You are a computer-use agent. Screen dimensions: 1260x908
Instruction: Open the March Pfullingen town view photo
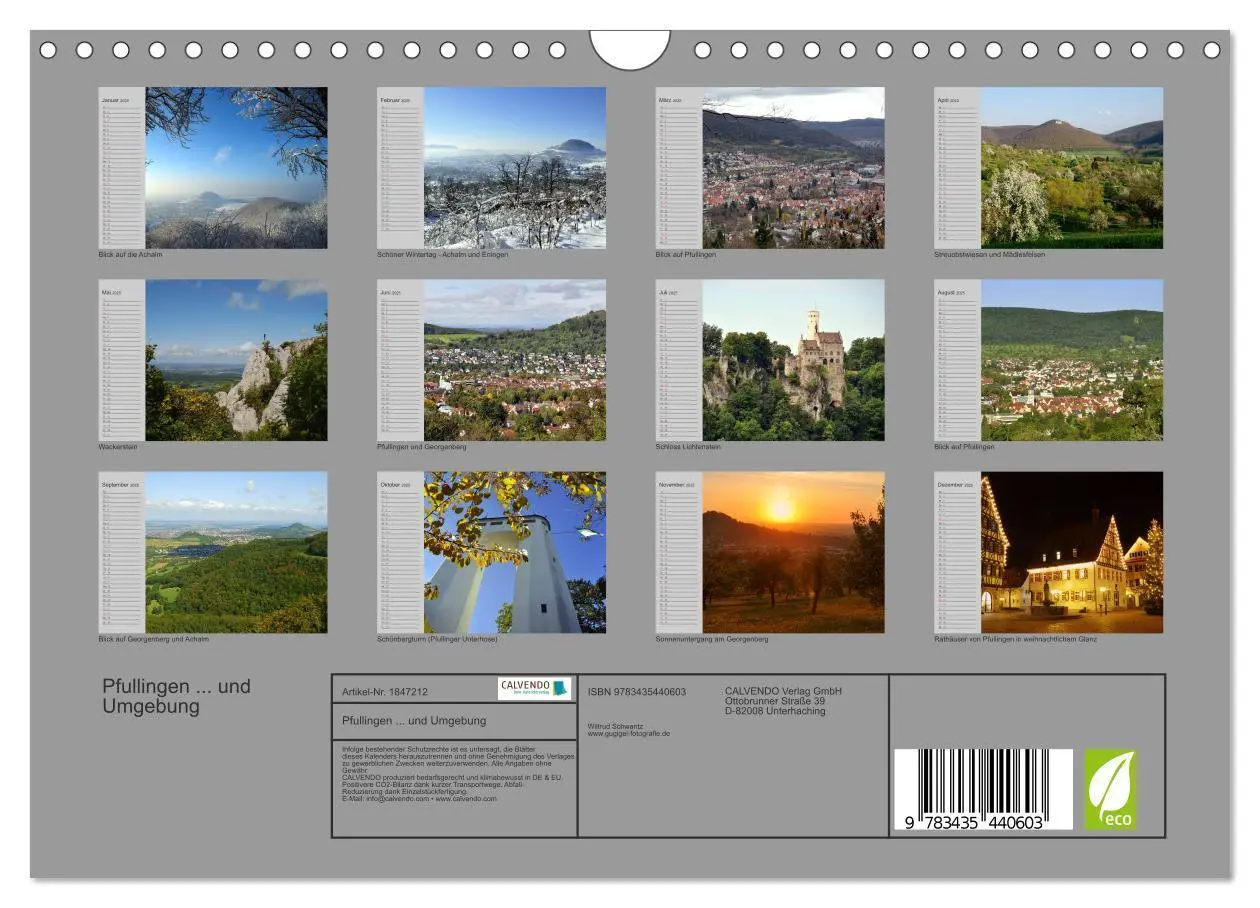click(793, 167)
